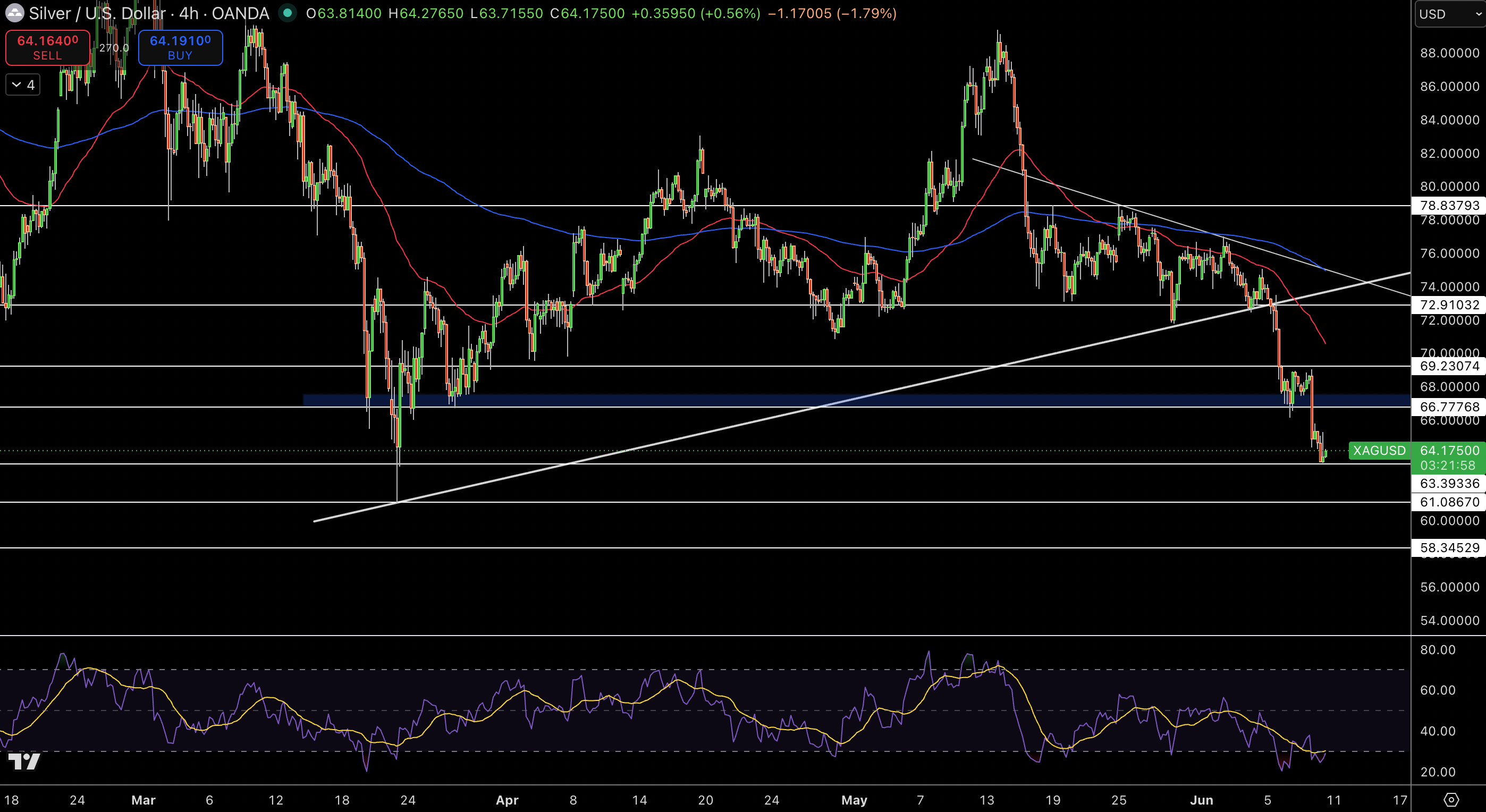The height and width of the screenshot is (812, 1486).
Task: Click the low price L63.71550 value
Action: coord(506,13)
